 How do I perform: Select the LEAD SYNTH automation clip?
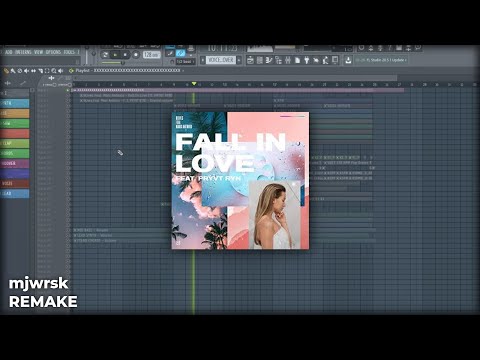[x=122, y=235]
